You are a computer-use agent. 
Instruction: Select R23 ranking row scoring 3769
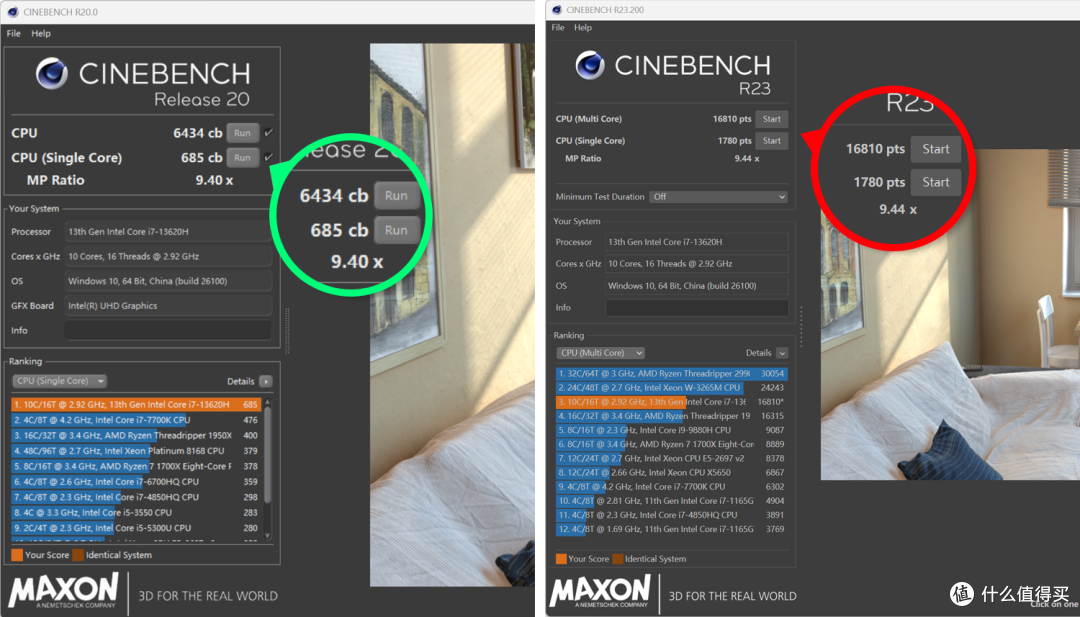point(672,529)
